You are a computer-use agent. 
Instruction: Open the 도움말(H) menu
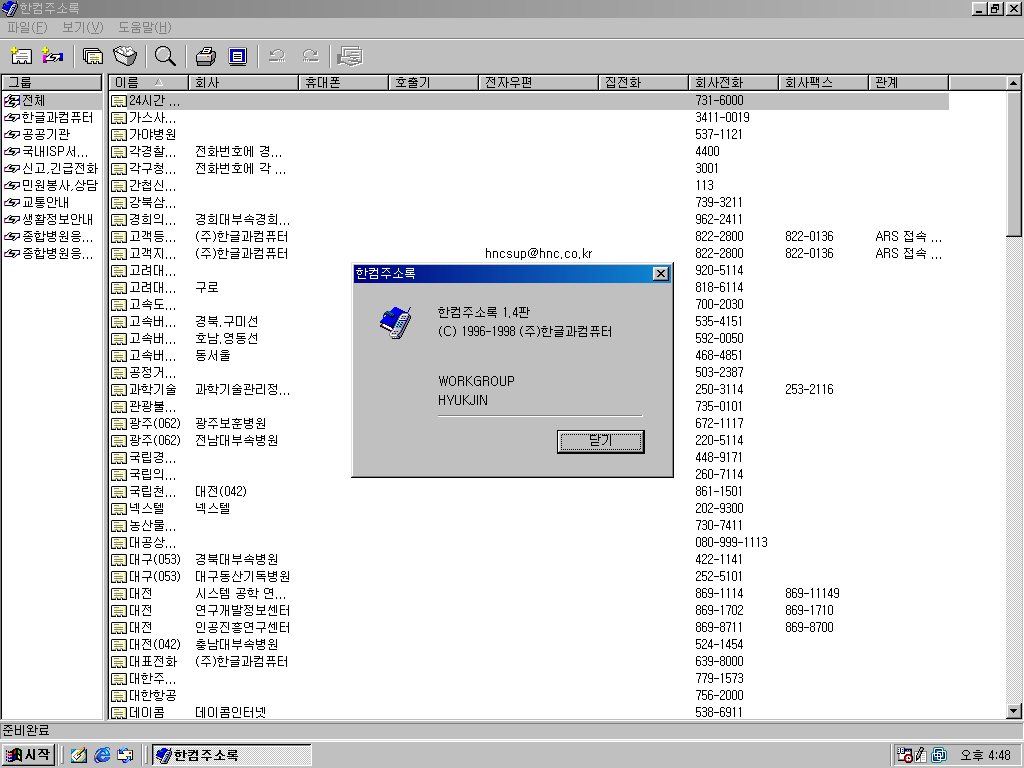[x=144, y=27]
